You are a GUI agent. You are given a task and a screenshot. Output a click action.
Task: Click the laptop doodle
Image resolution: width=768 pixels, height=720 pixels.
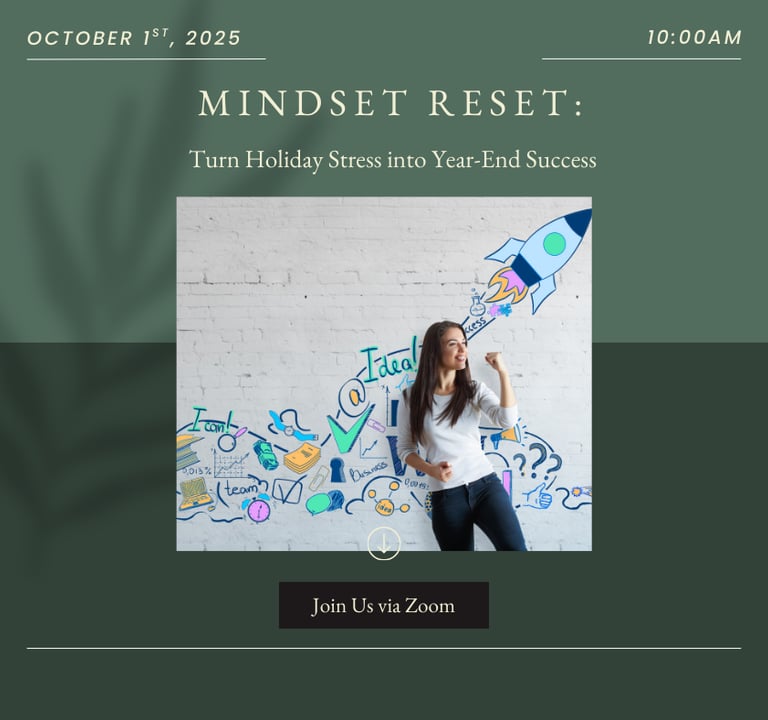(195, 492)
